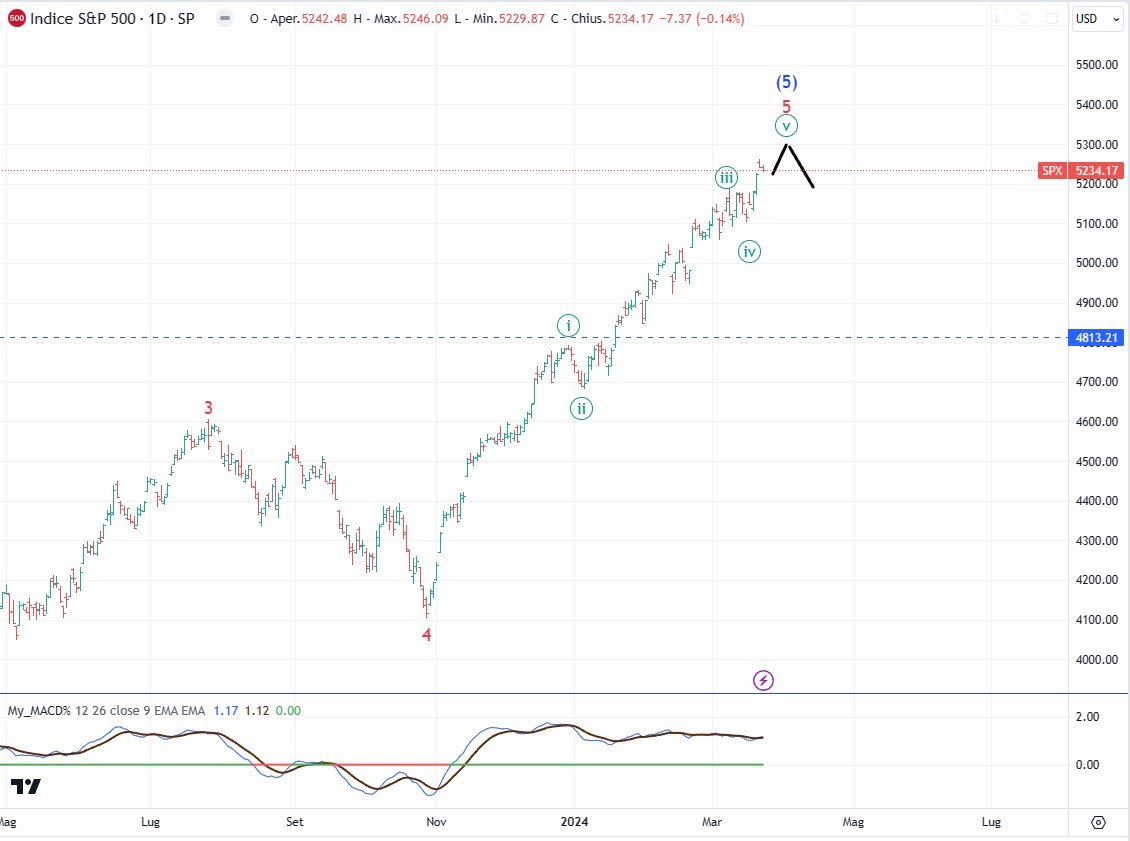Click the close value 5234.17 in legend
The width and height of the screenshot is (1130, 841).
pyautogui.click(x=631, y=19)
